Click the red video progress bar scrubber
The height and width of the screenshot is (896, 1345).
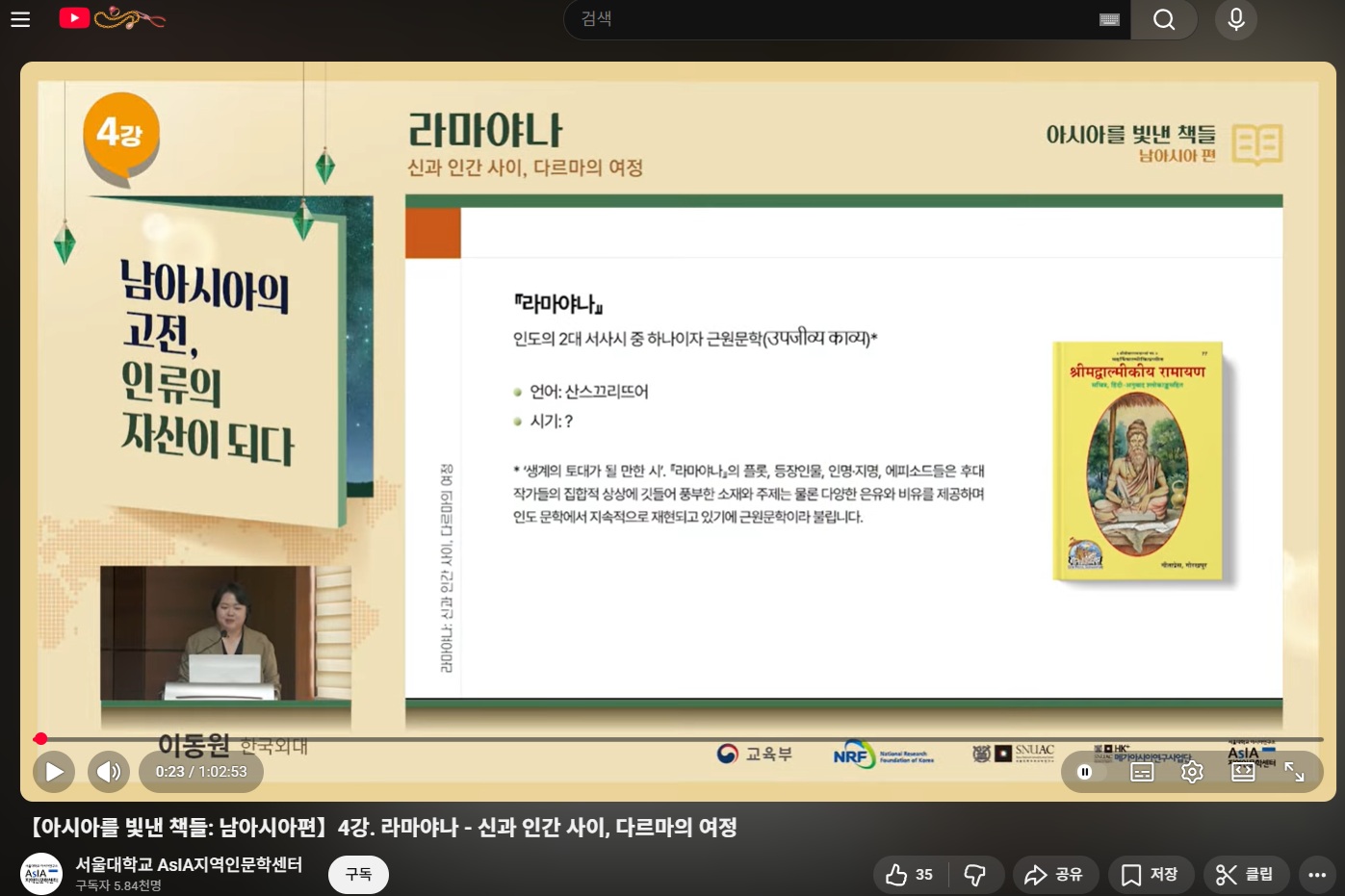pyautogui.click(x=40, y=739)
